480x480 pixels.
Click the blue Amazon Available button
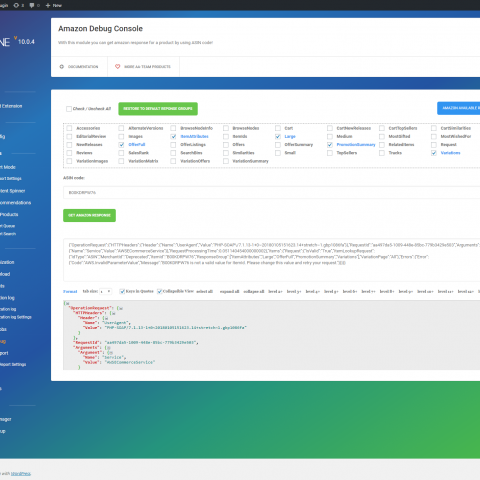coord(459,108)
